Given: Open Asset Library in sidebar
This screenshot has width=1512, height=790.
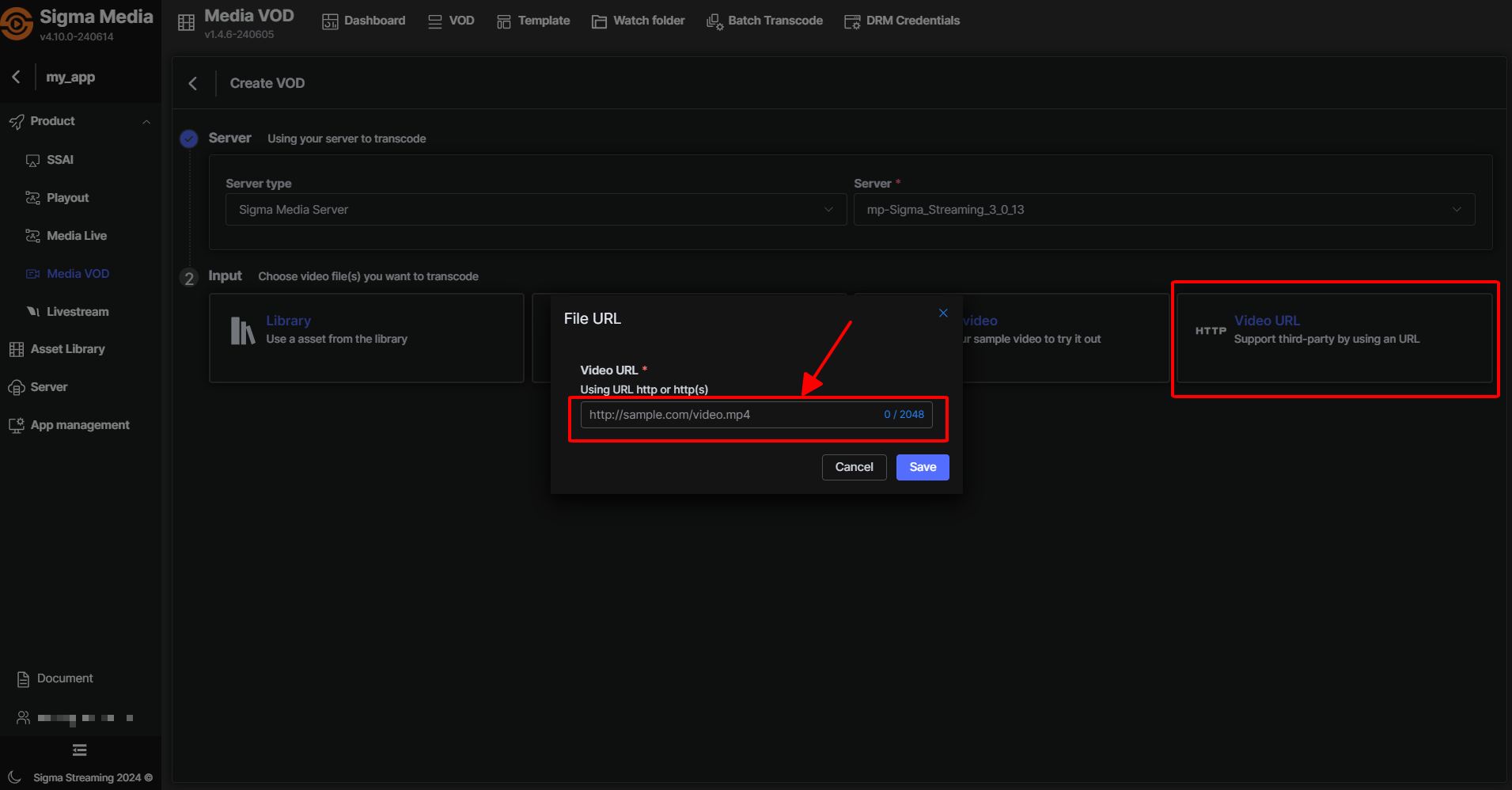Looking at the screenshot, I should click(67, 349).
